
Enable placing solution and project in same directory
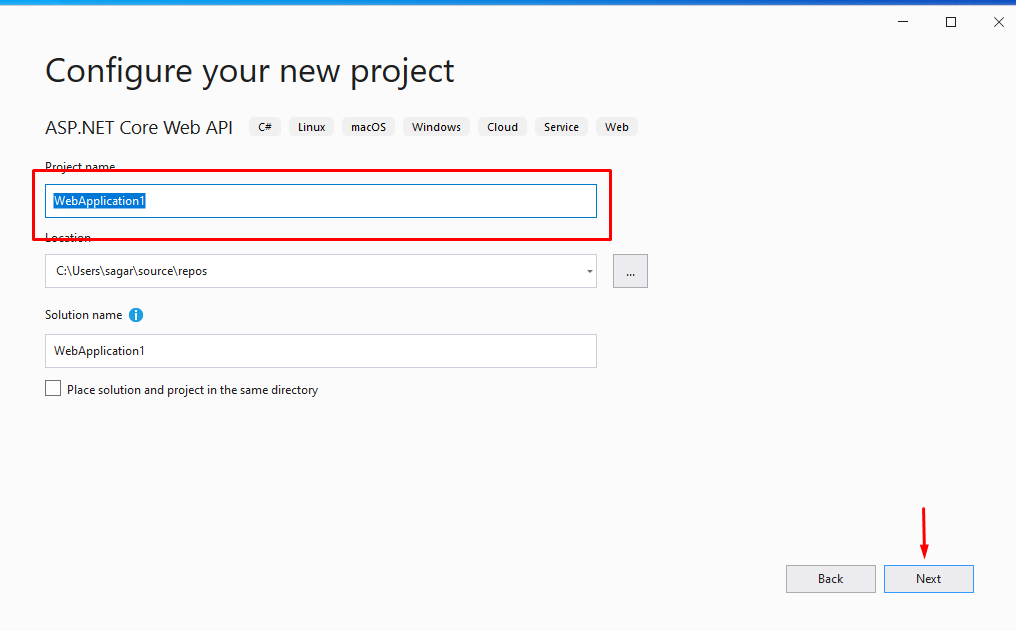tap(53, 388)
